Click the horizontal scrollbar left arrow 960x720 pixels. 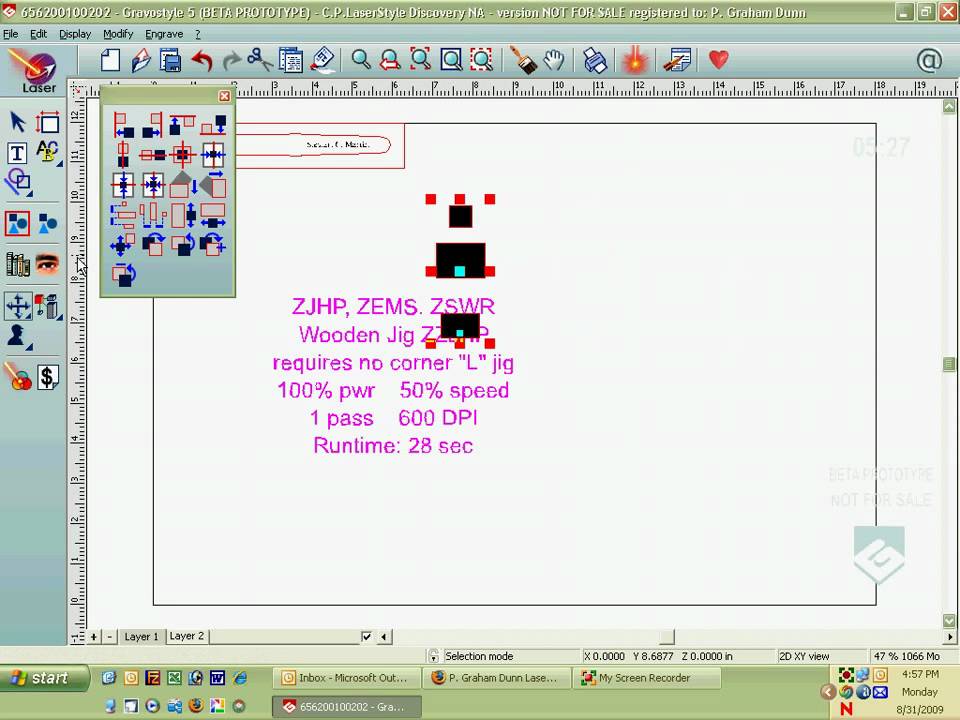pos(384,637)
